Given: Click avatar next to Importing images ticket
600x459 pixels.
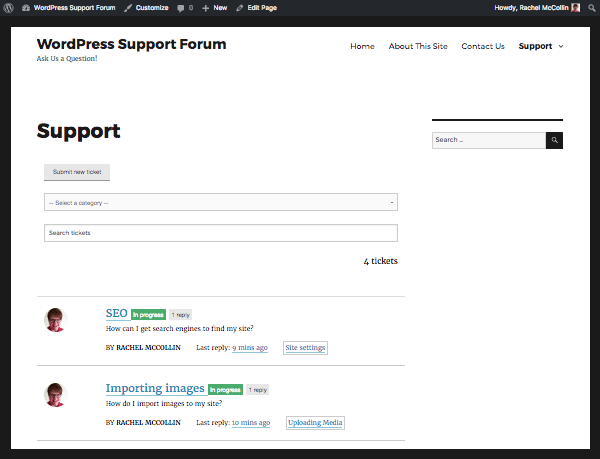Looking at the screenshot, I should (x=55, y=395).
